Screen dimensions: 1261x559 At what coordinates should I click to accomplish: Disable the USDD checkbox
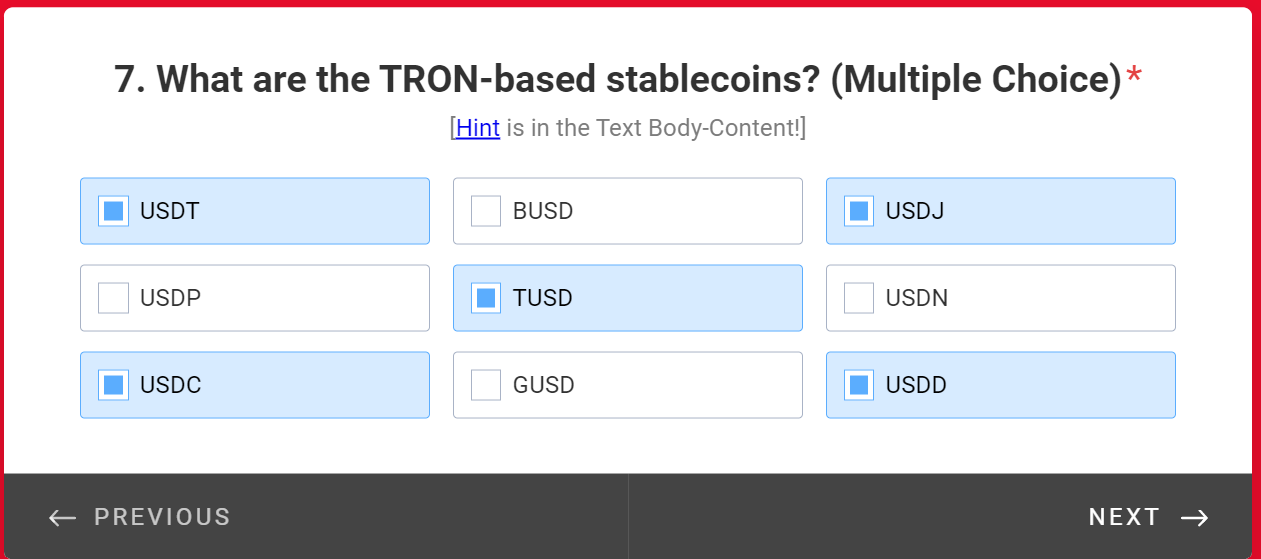coord(859,385)
